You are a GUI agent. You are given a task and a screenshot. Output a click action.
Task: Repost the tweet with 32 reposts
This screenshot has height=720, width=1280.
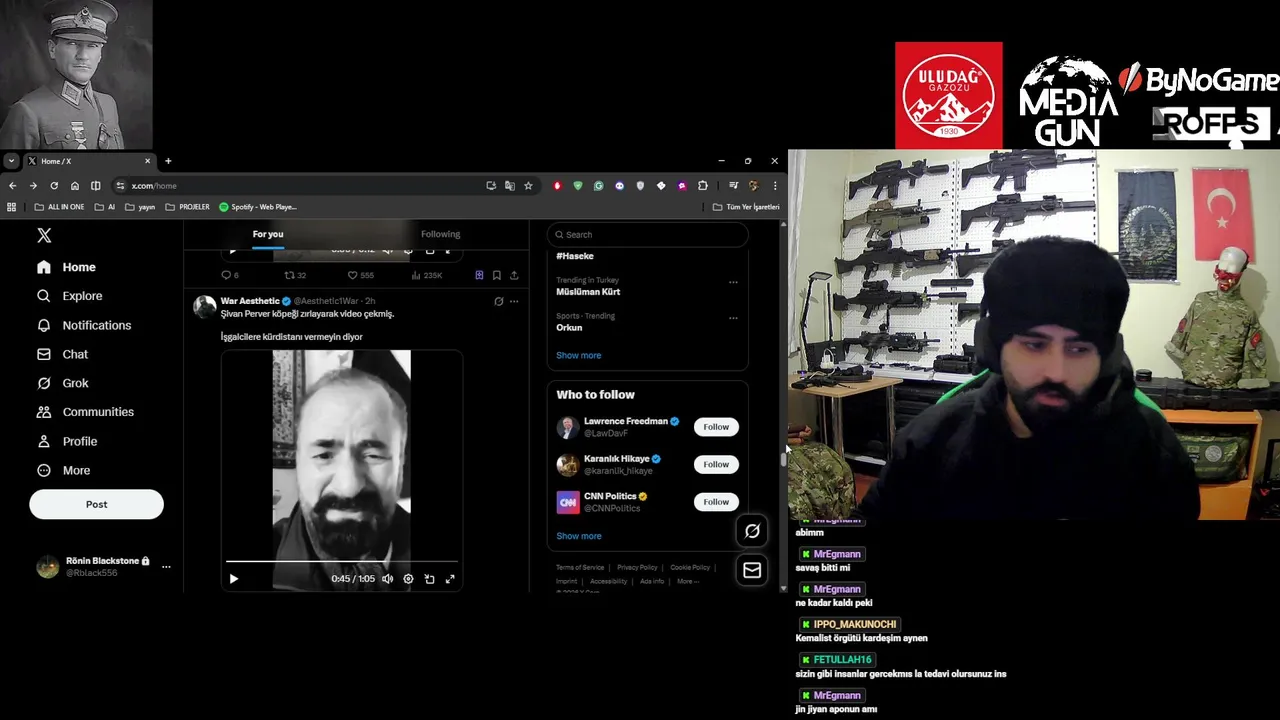click(295, 275)
